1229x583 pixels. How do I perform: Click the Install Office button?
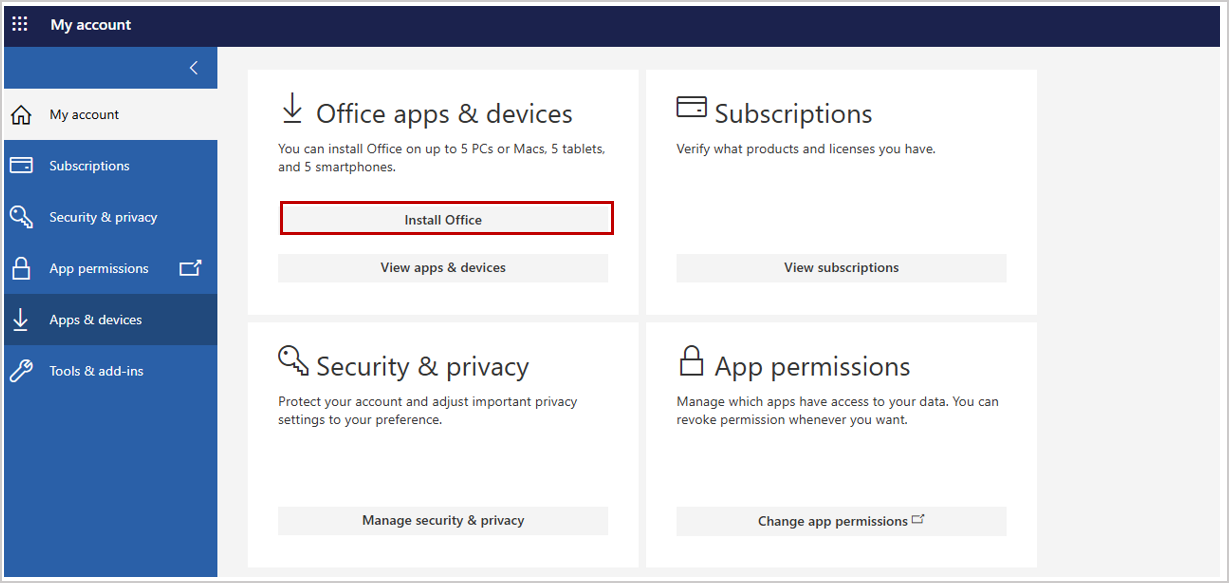coord(446,218)
